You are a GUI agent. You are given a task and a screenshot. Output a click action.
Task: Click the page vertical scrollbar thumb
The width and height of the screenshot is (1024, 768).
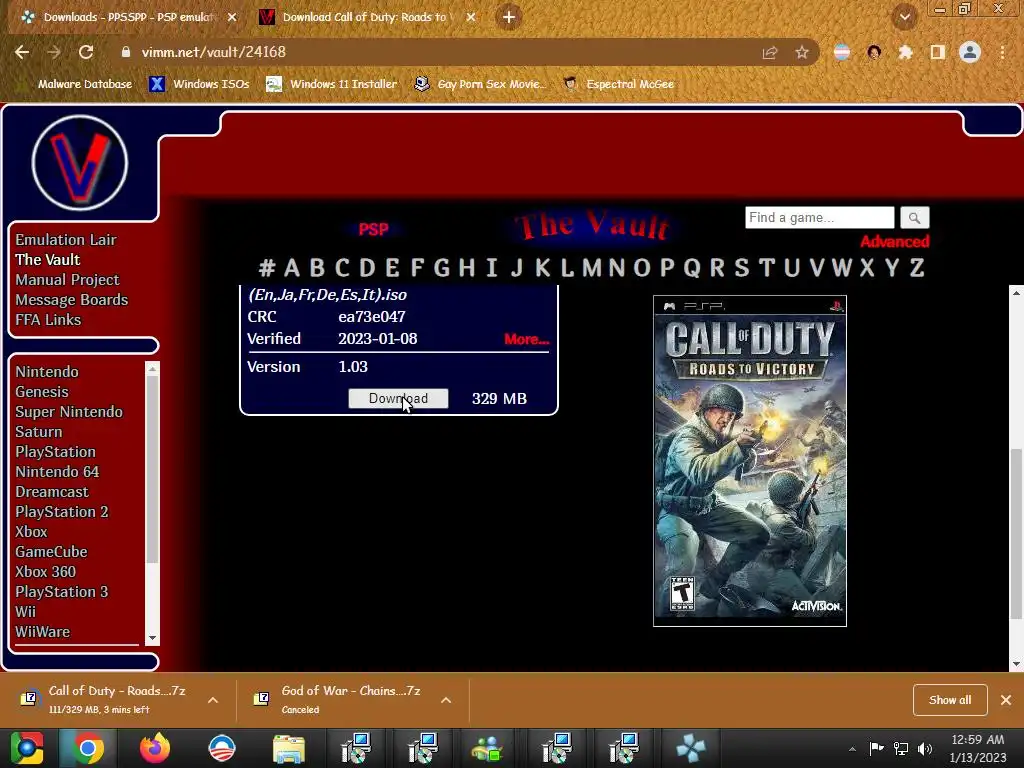tap(1016, 534)
